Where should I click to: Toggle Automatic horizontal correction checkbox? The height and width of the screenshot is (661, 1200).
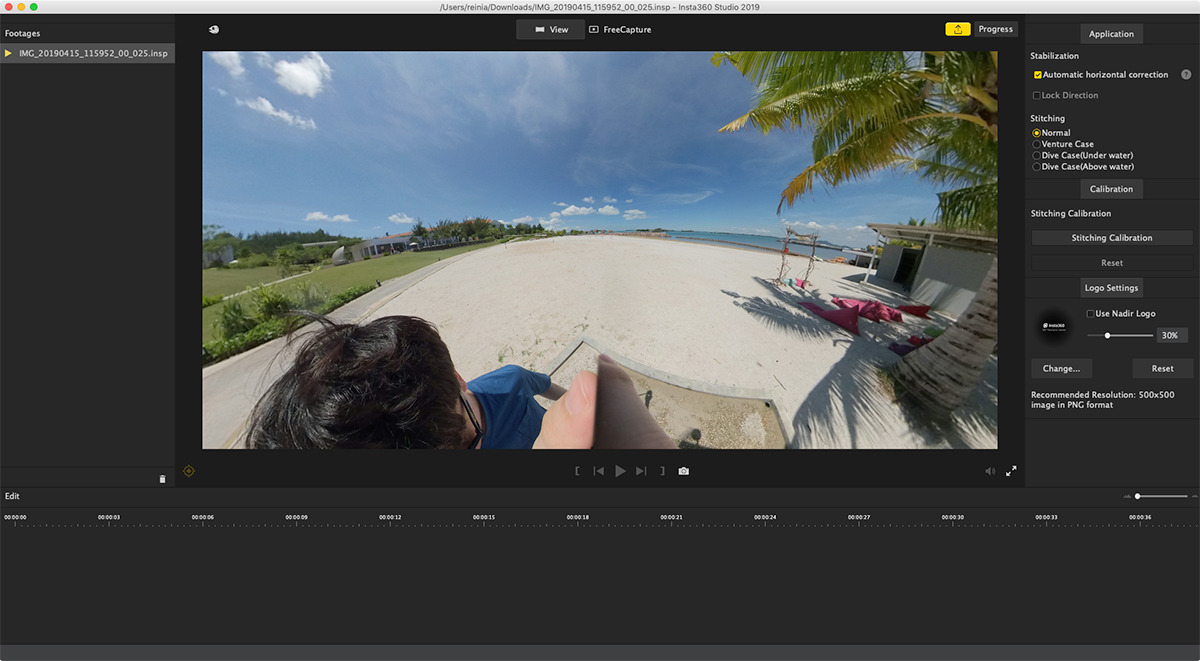point(1037,75)
